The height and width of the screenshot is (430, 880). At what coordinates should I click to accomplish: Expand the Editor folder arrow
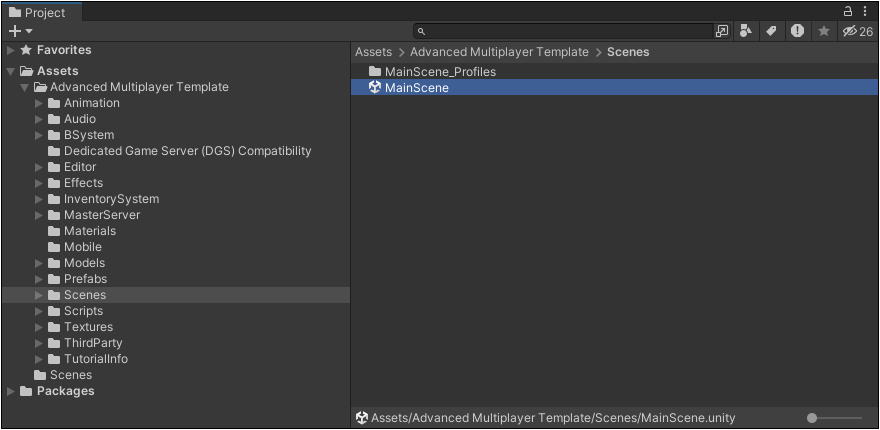coord(39,167)
